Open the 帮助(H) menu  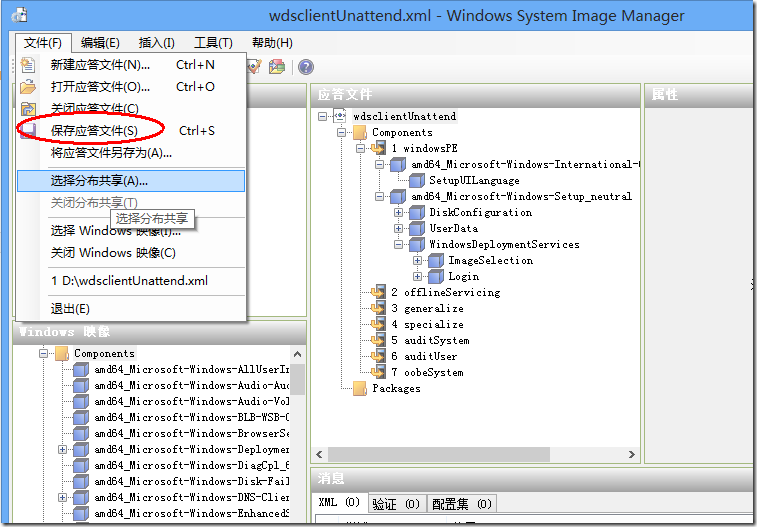click(x=272, y=43)
